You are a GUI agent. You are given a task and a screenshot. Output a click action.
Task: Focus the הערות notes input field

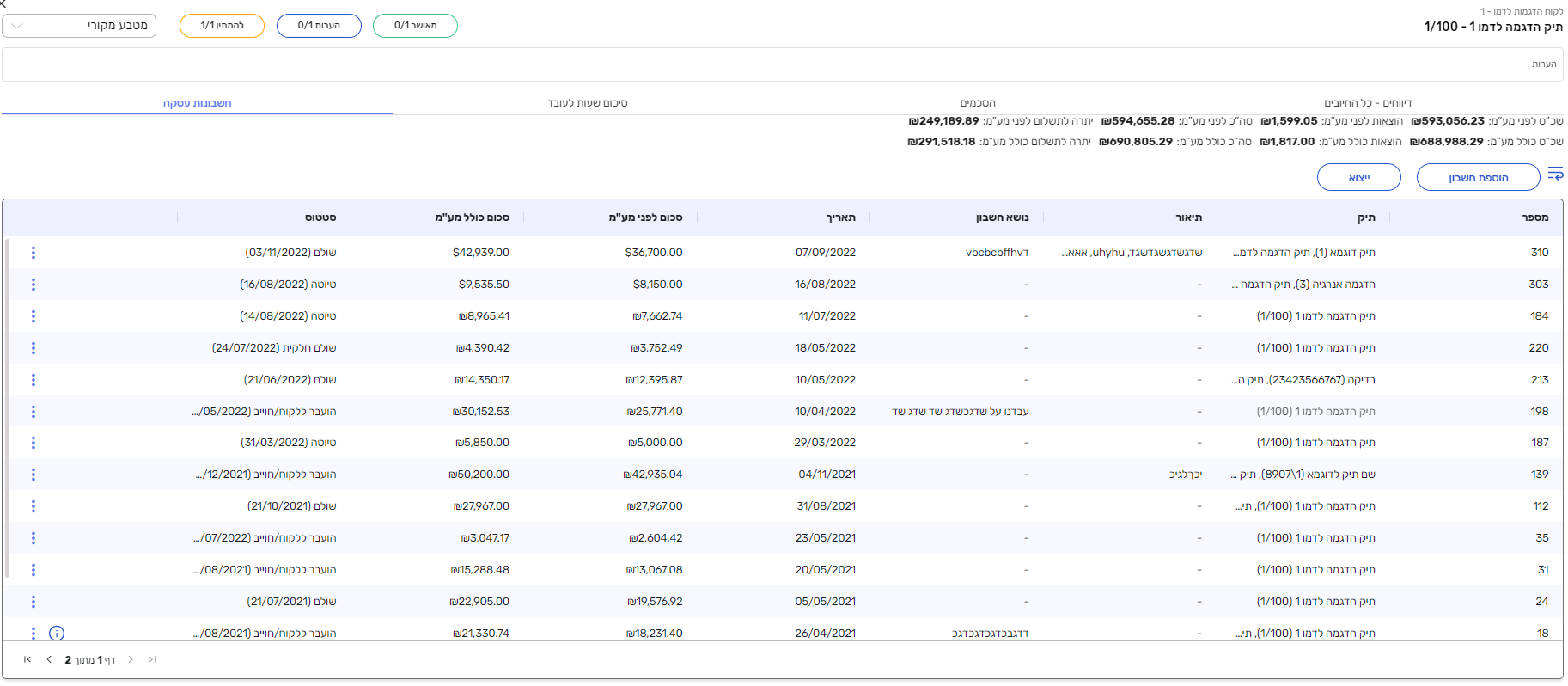[x=782, y=64]
